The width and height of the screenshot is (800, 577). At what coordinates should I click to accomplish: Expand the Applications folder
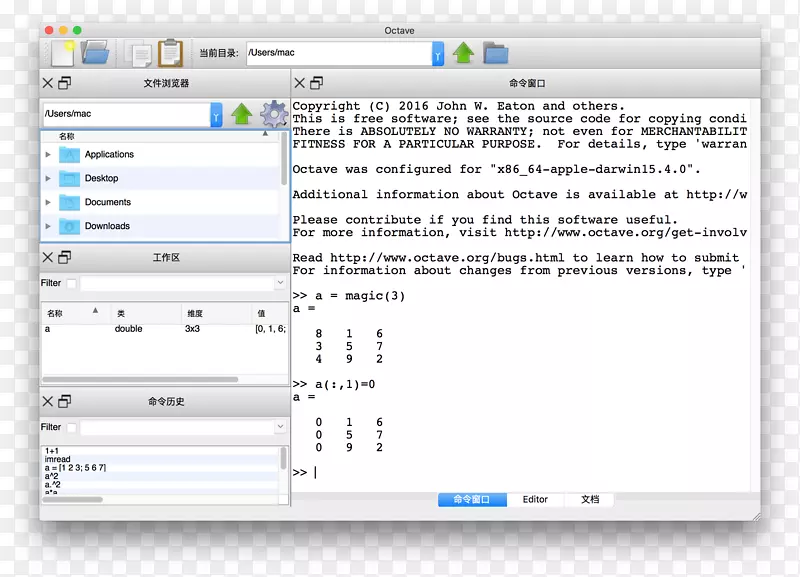(47, 154)
